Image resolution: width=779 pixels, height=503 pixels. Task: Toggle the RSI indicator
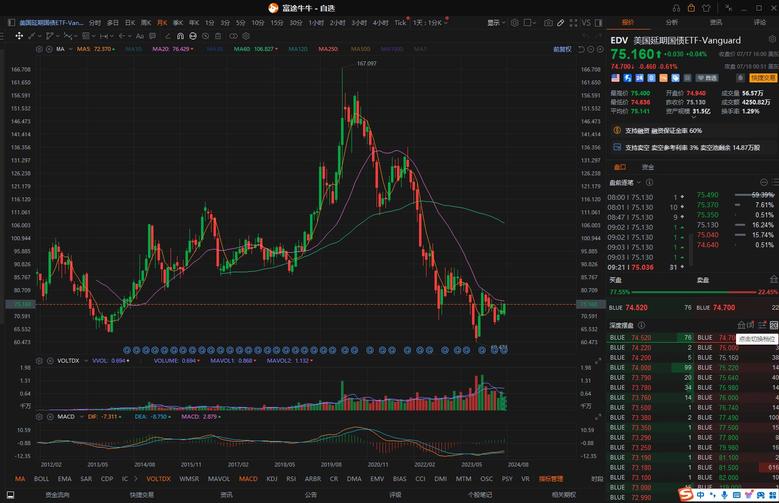291,479
